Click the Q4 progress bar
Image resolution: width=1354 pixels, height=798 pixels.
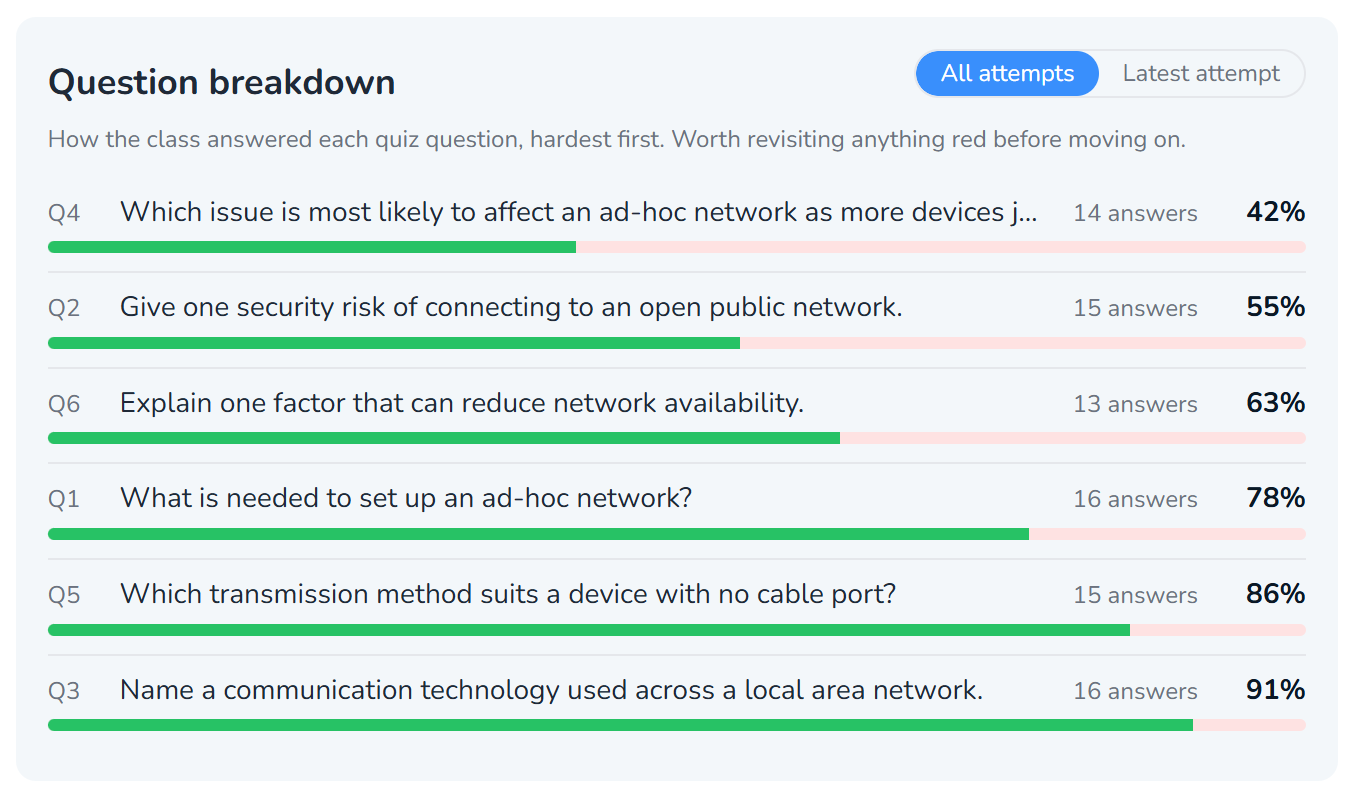tap(677, 247)
